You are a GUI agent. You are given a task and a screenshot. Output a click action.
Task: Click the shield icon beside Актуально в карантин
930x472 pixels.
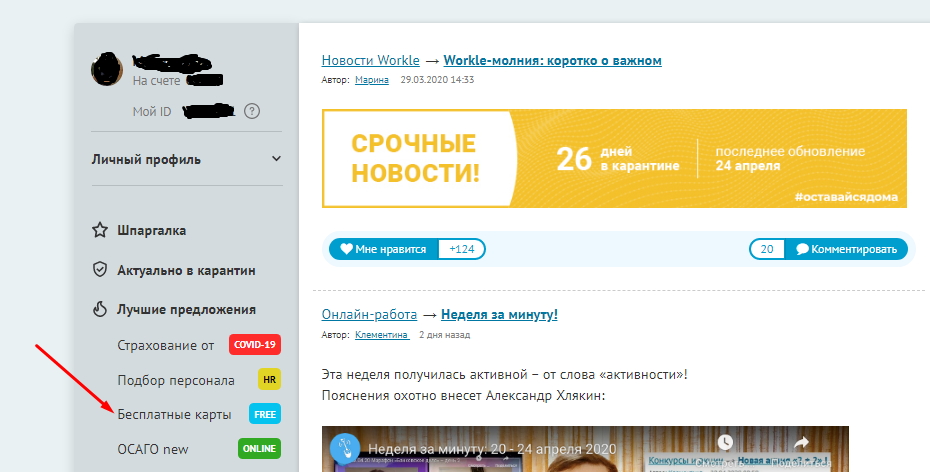click(100, 270)
